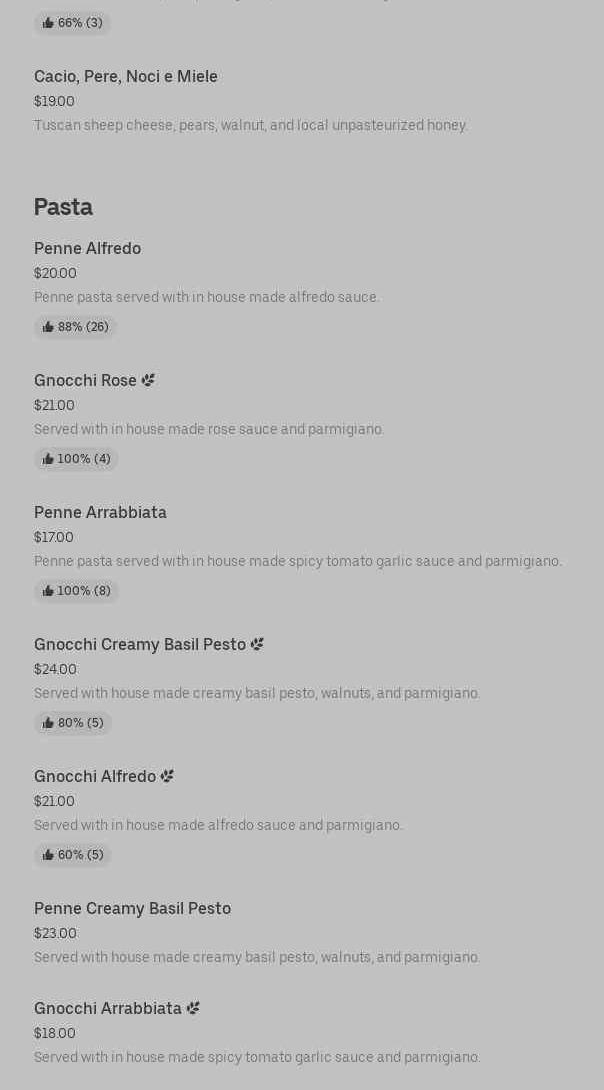Viewport: 604px width, 1090px height.
Task: Open the Penne Alfredo menu item
Action: pyautogui.click(x=87, y=248)
